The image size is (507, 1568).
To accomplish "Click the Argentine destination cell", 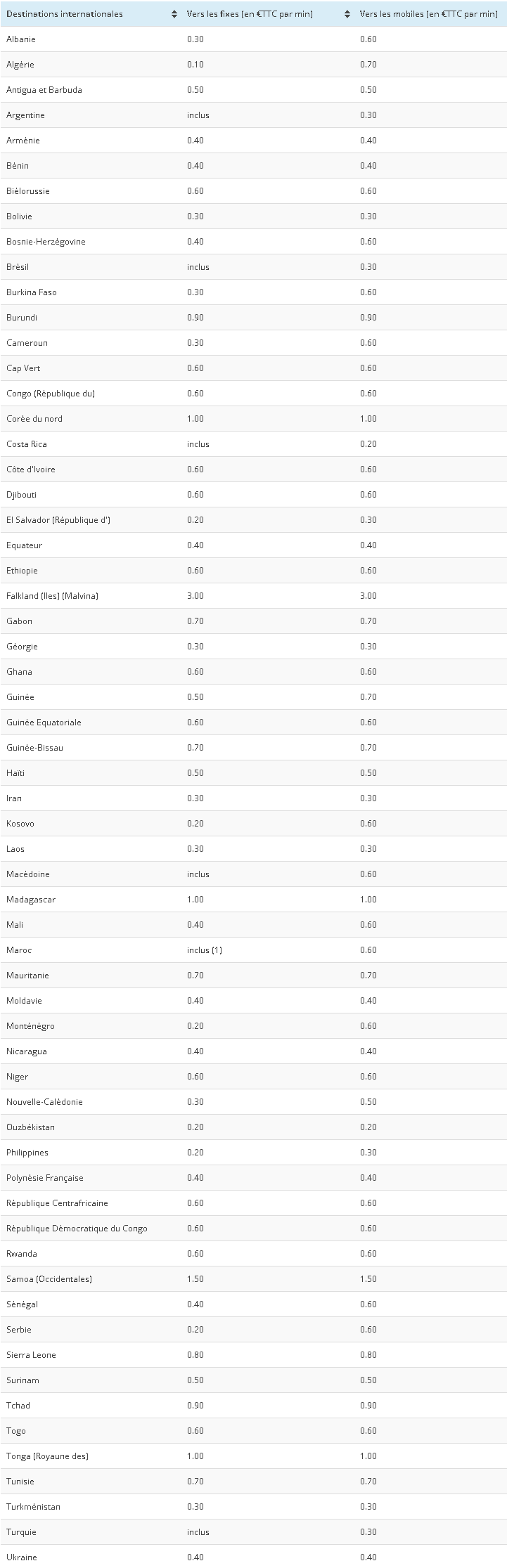I will coord(25,115).
